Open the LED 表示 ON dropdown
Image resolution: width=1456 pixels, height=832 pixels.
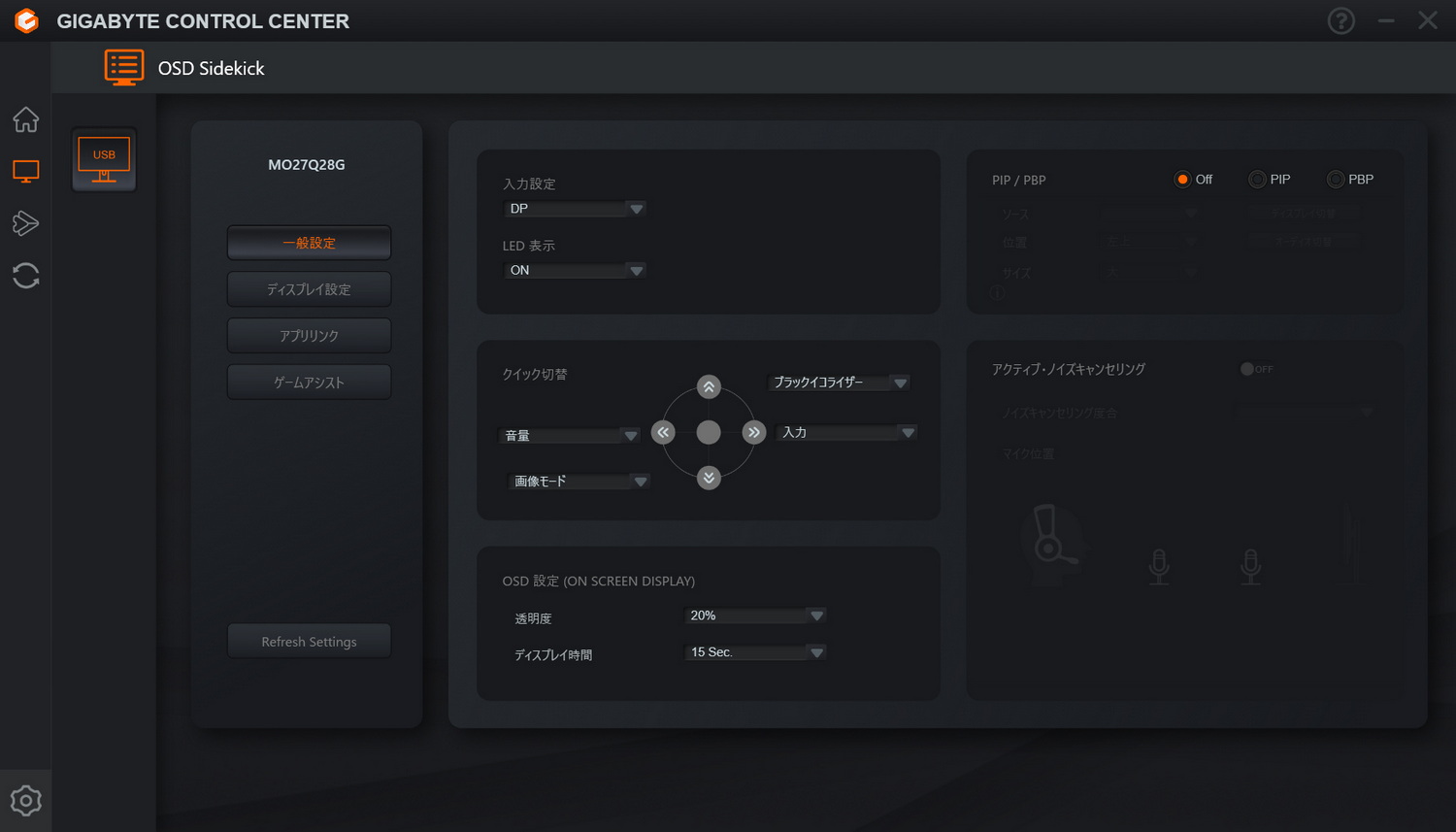[x=575, y=270]
